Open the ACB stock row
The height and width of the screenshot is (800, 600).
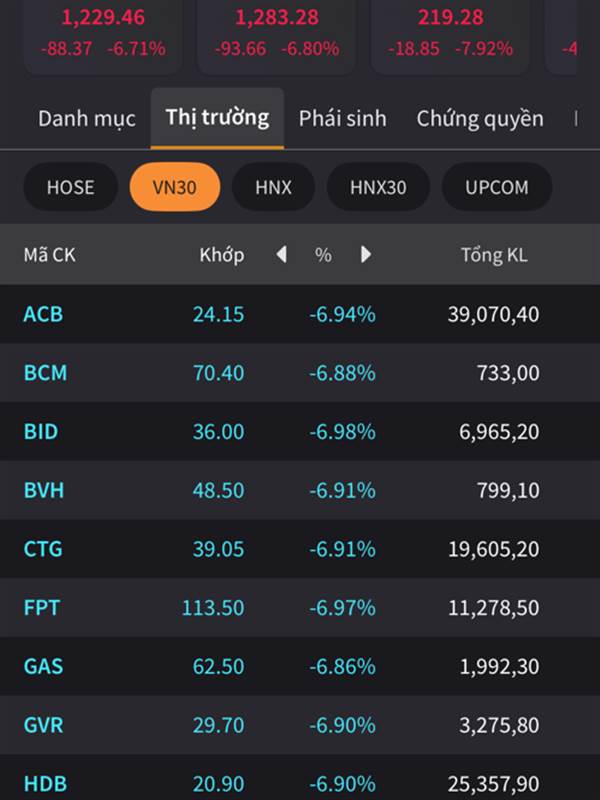(x=300, y=314)
